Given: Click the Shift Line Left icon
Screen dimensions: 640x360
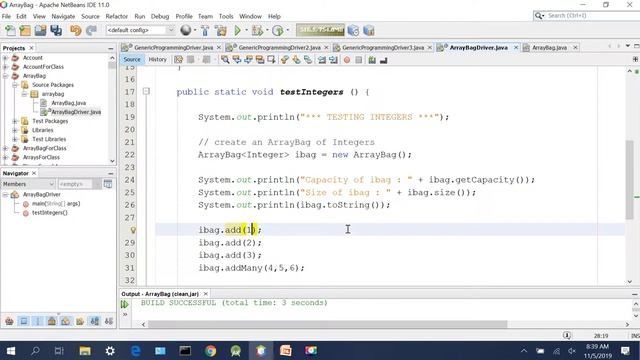Looking at the screenshot, I should (322, 60).
